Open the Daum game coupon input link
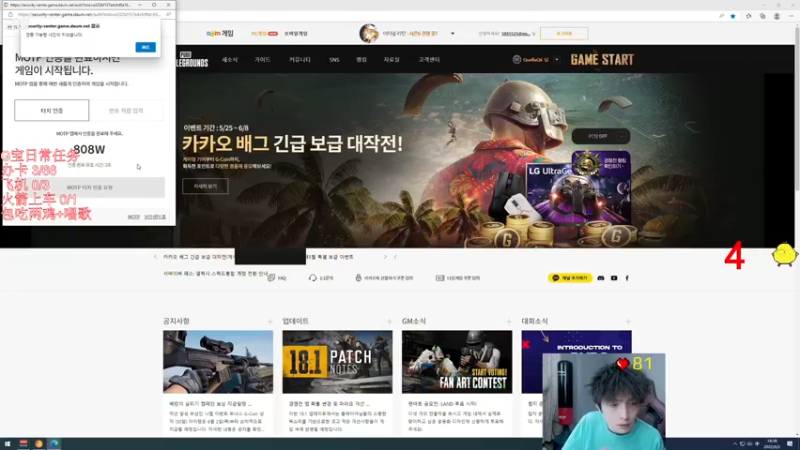Screen dimensions: 800x450 (458, 278)
